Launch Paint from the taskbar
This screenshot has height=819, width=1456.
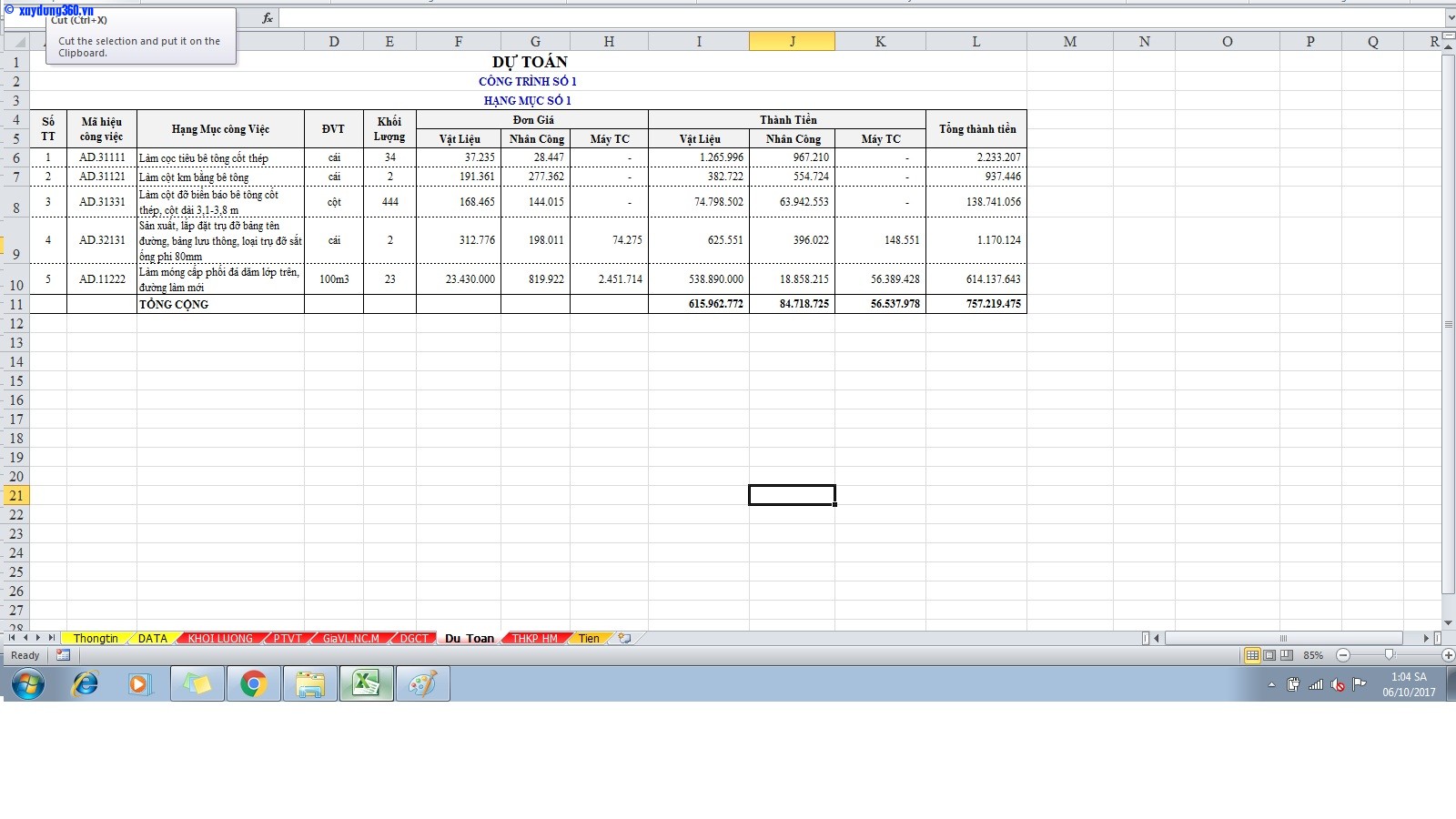coord(422,684)
